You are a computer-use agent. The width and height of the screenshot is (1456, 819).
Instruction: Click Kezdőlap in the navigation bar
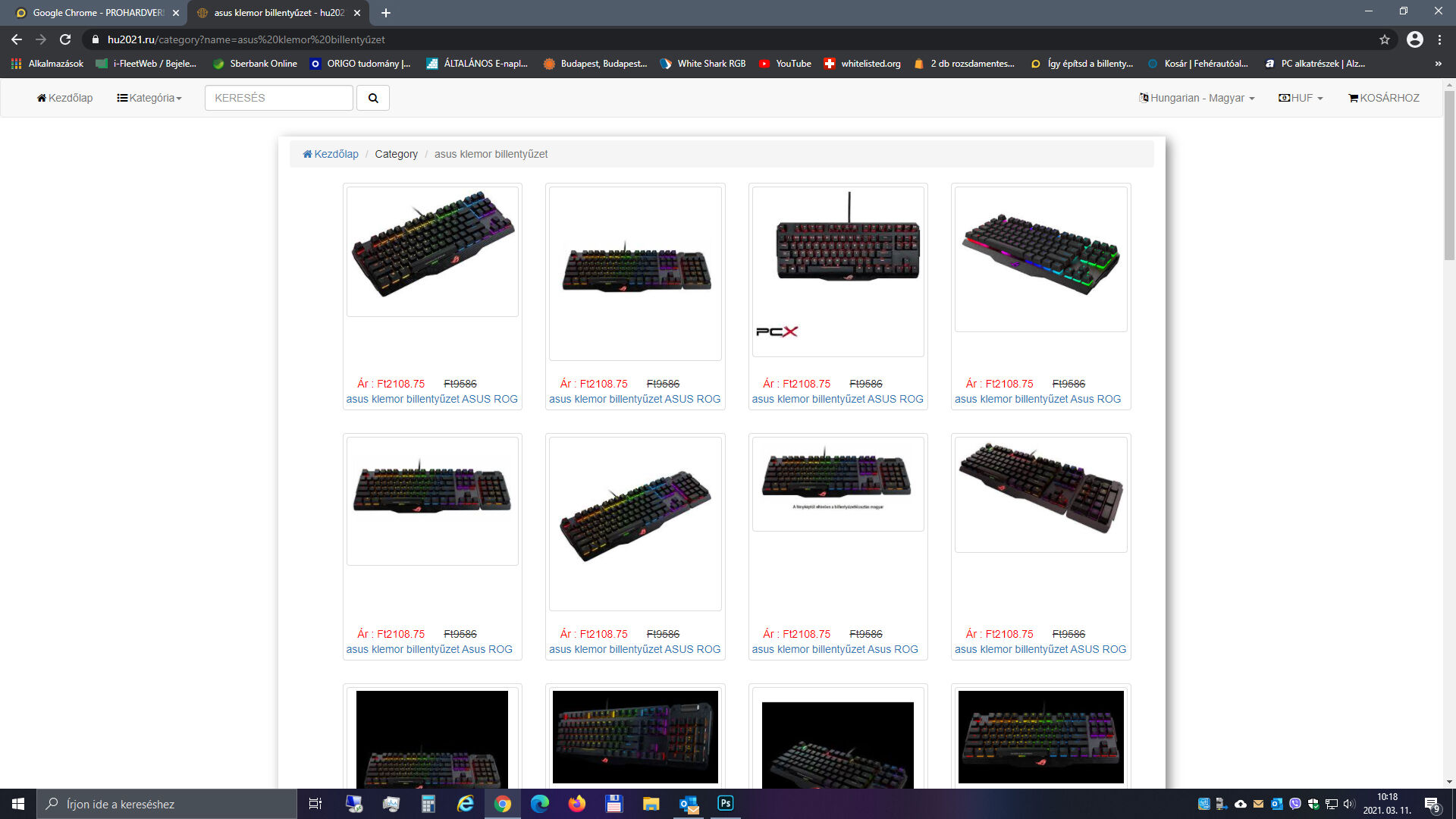[x=64, y=98]
